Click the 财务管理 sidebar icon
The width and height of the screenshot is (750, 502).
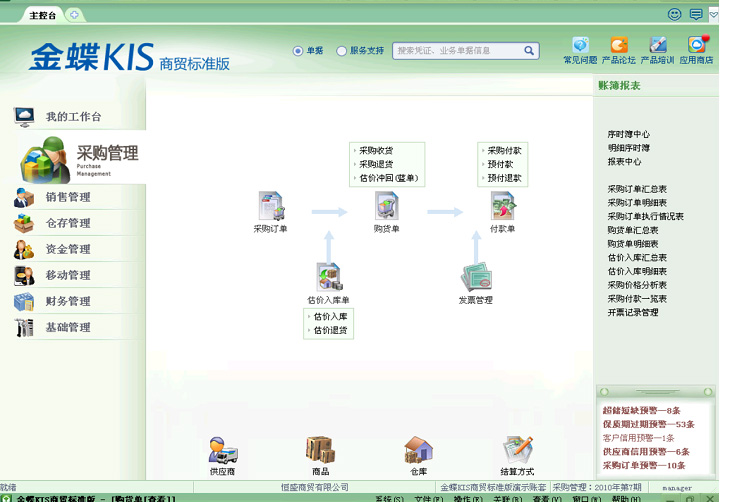click(x=24, y=301)
